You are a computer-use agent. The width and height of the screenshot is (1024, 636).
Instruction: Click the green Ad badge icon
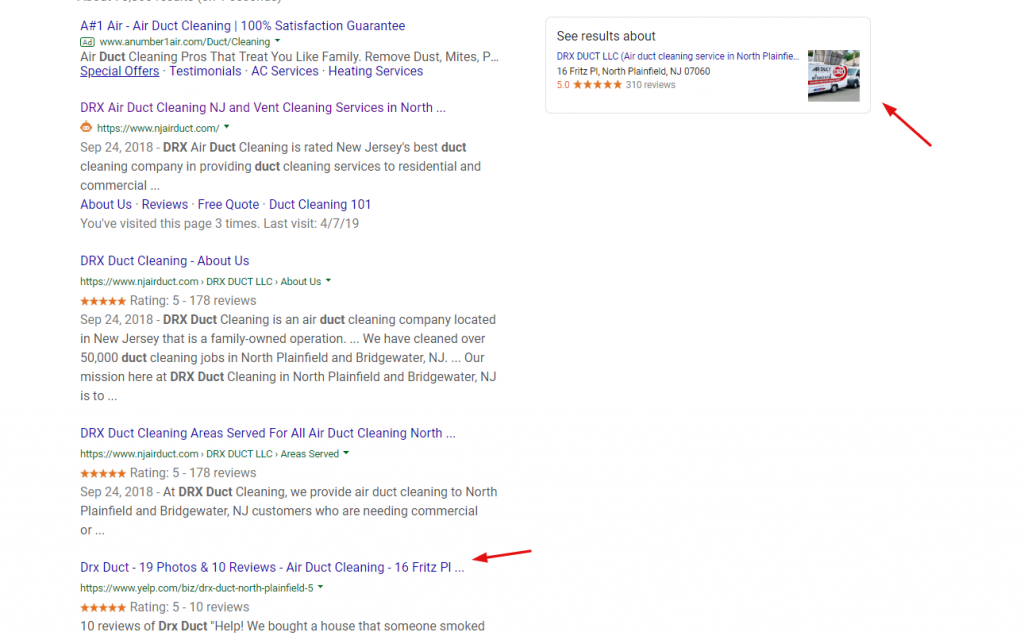(x=87, y=42)
